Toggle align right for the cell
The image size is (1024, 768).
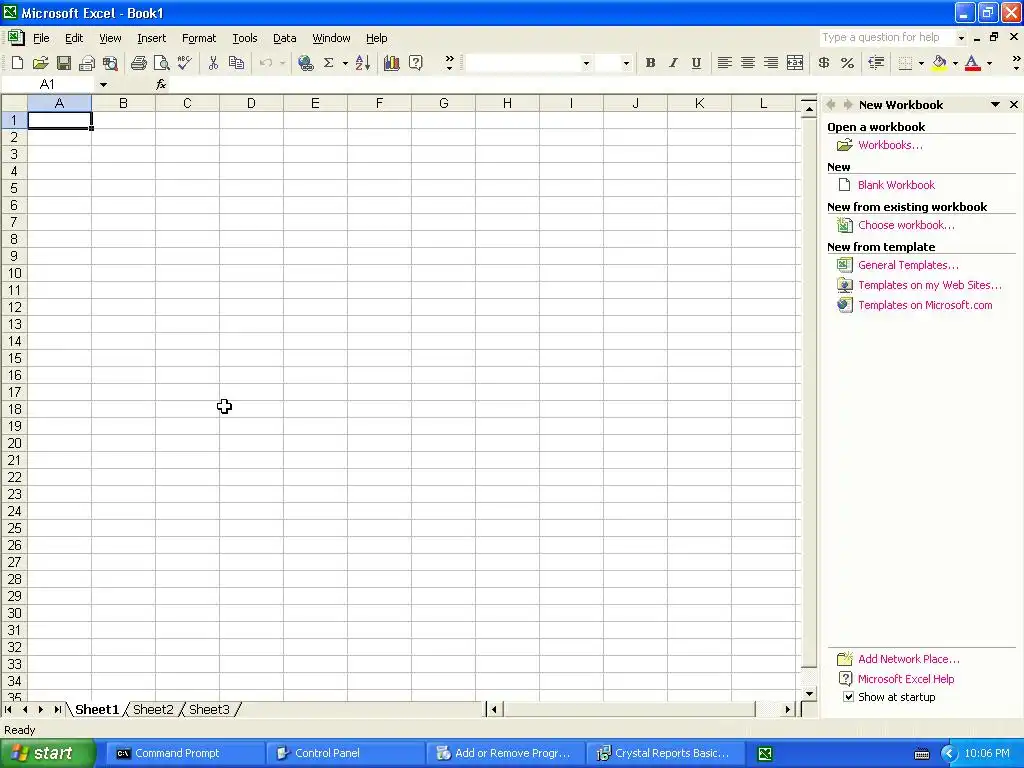coord(771,63)
